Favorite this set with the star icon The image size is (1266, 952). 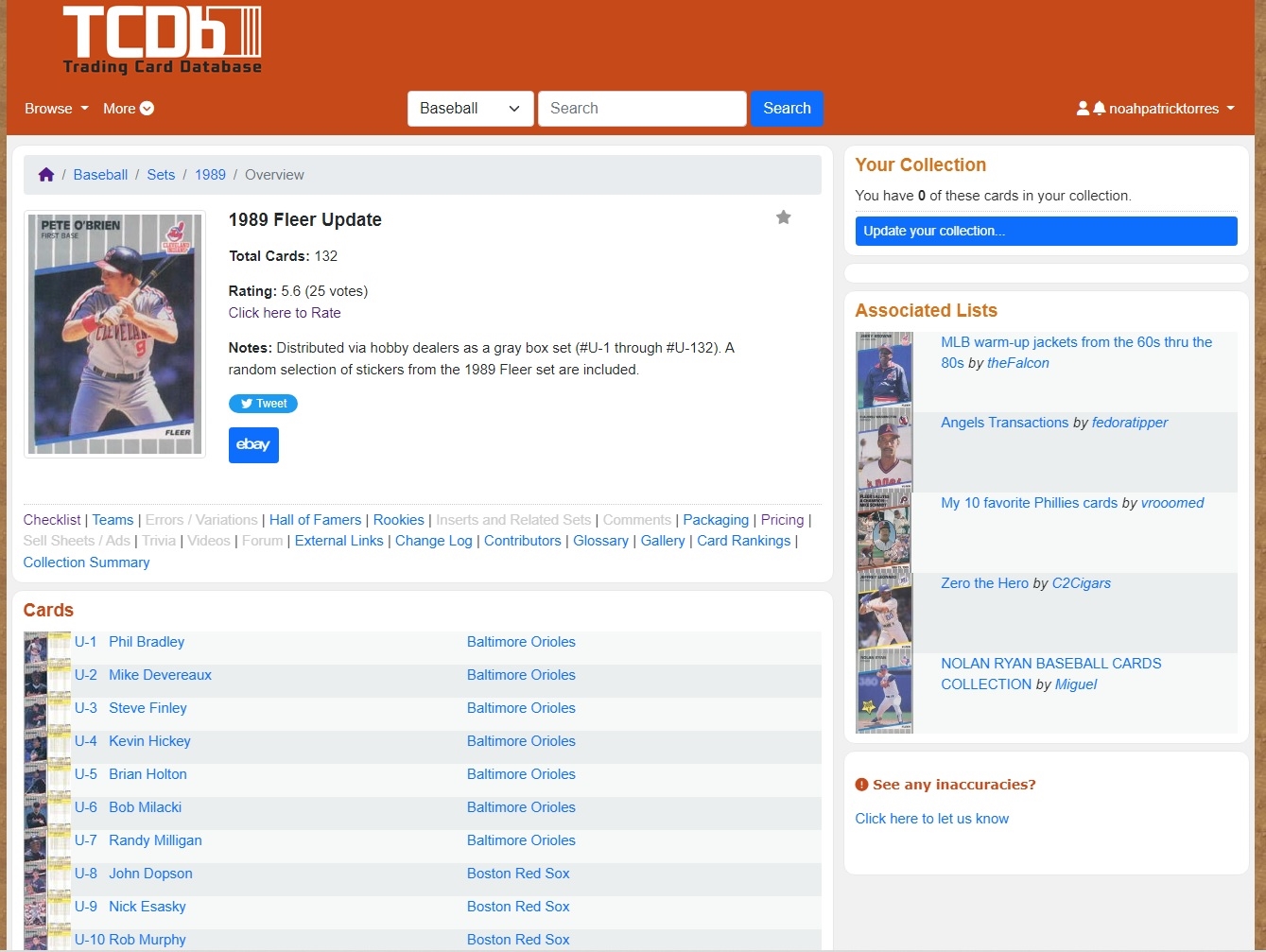pyautogui.click(x=783, y=217)
